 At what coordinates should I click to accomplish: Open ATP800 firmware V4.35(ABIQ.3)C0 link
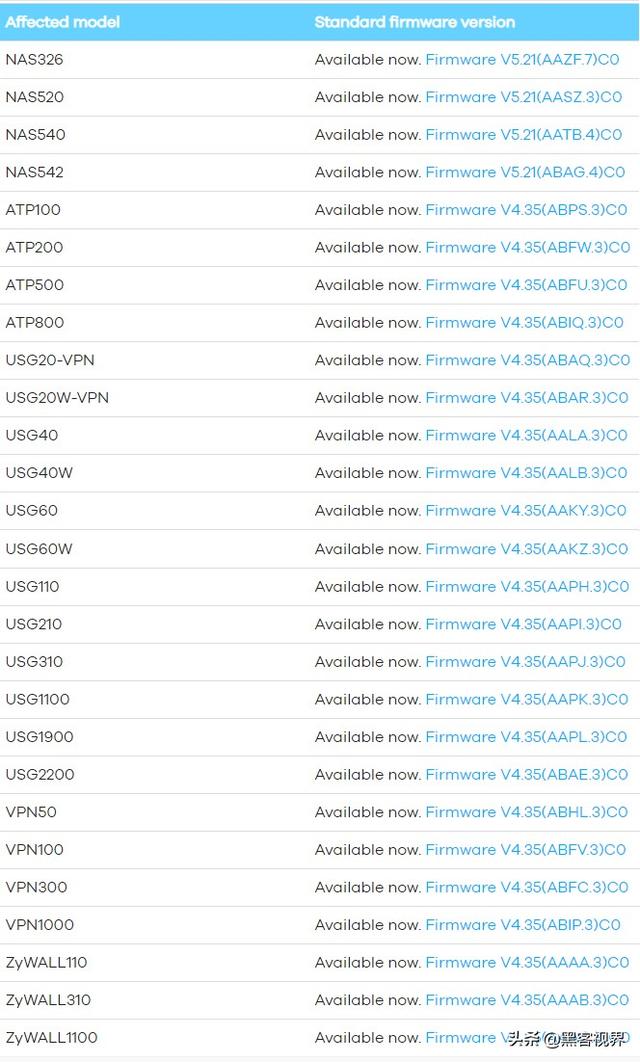tap(524, 322)
